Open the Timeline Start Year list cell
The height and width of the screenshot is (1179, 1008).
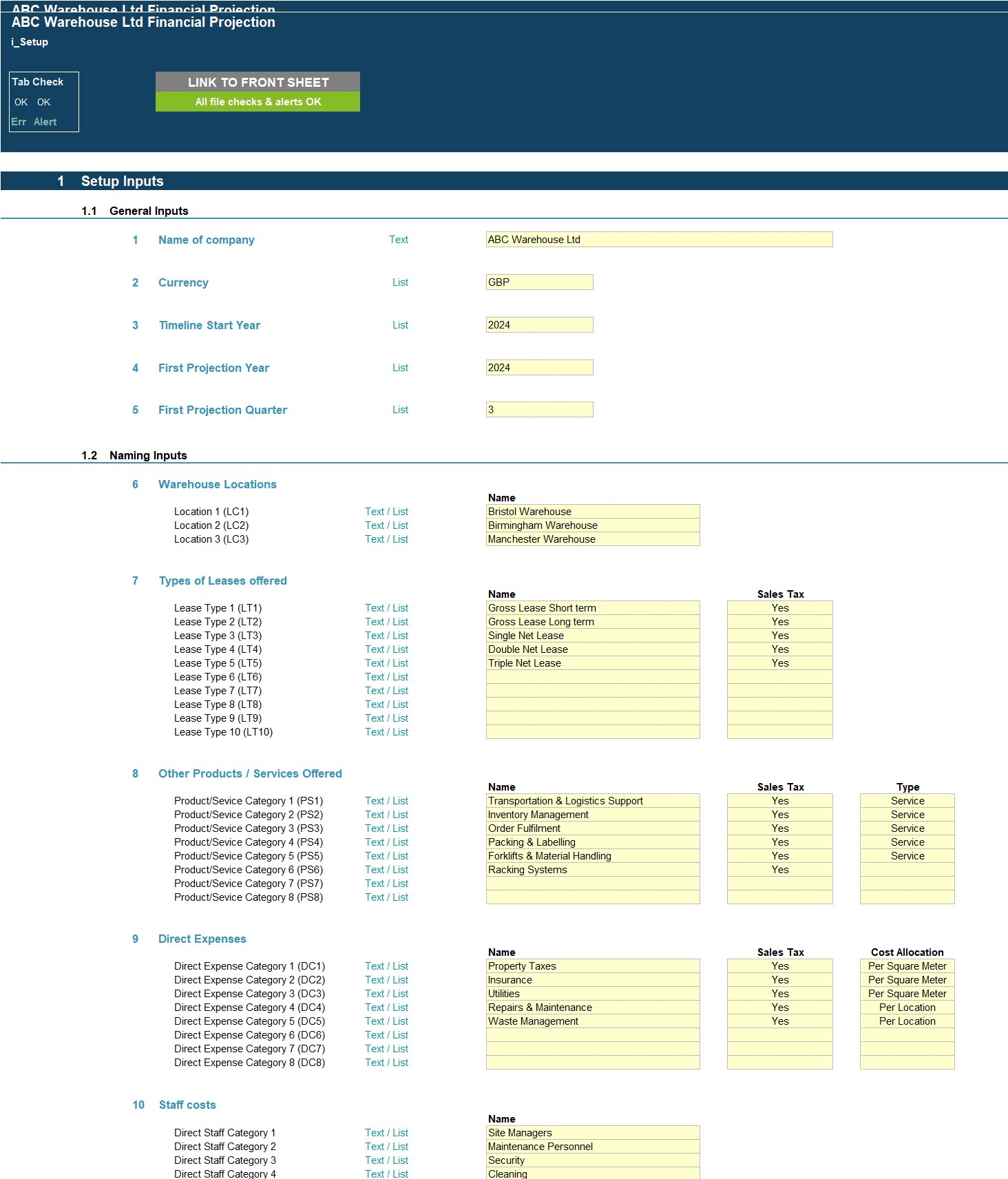coord(539,325)
